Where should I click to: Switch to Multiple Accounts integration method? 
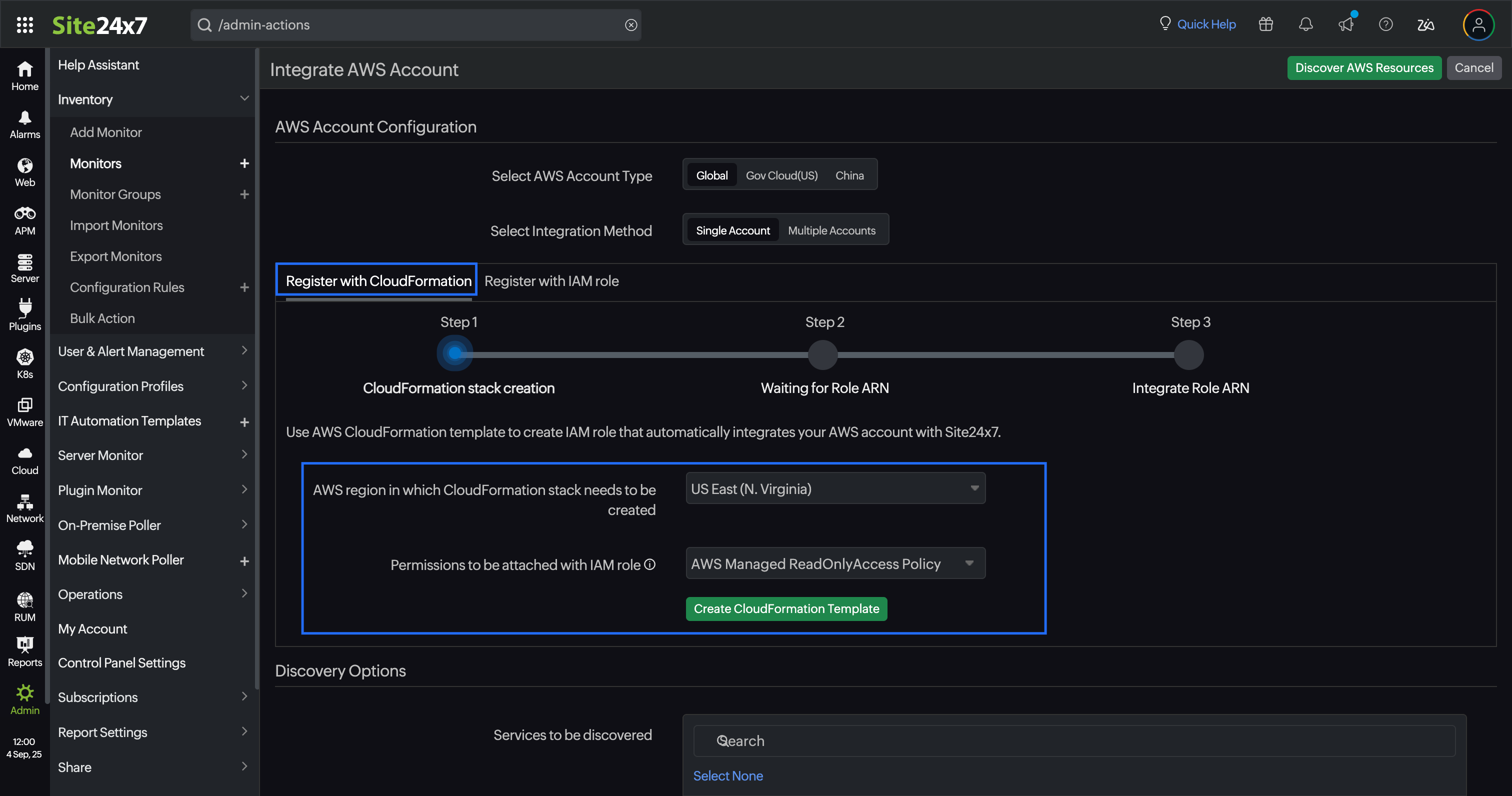click(831, 230)
